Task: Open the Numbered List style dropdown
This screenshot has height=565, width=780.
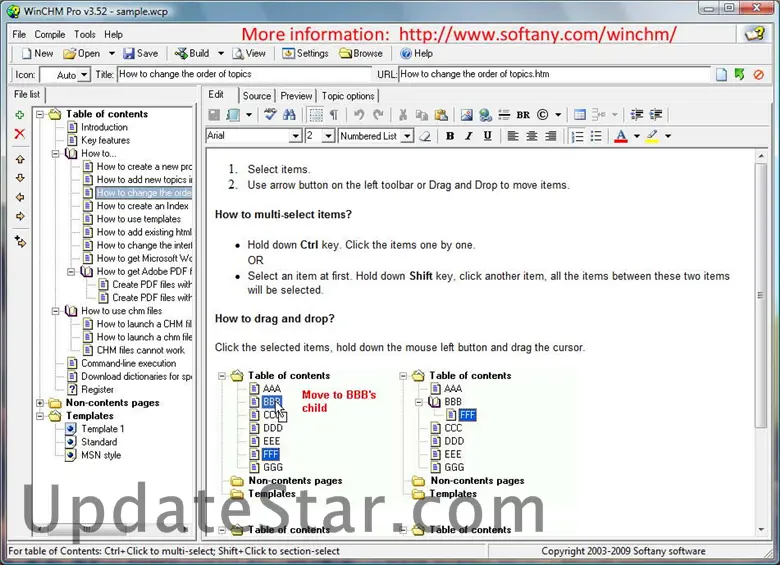Action: point(407,136)
